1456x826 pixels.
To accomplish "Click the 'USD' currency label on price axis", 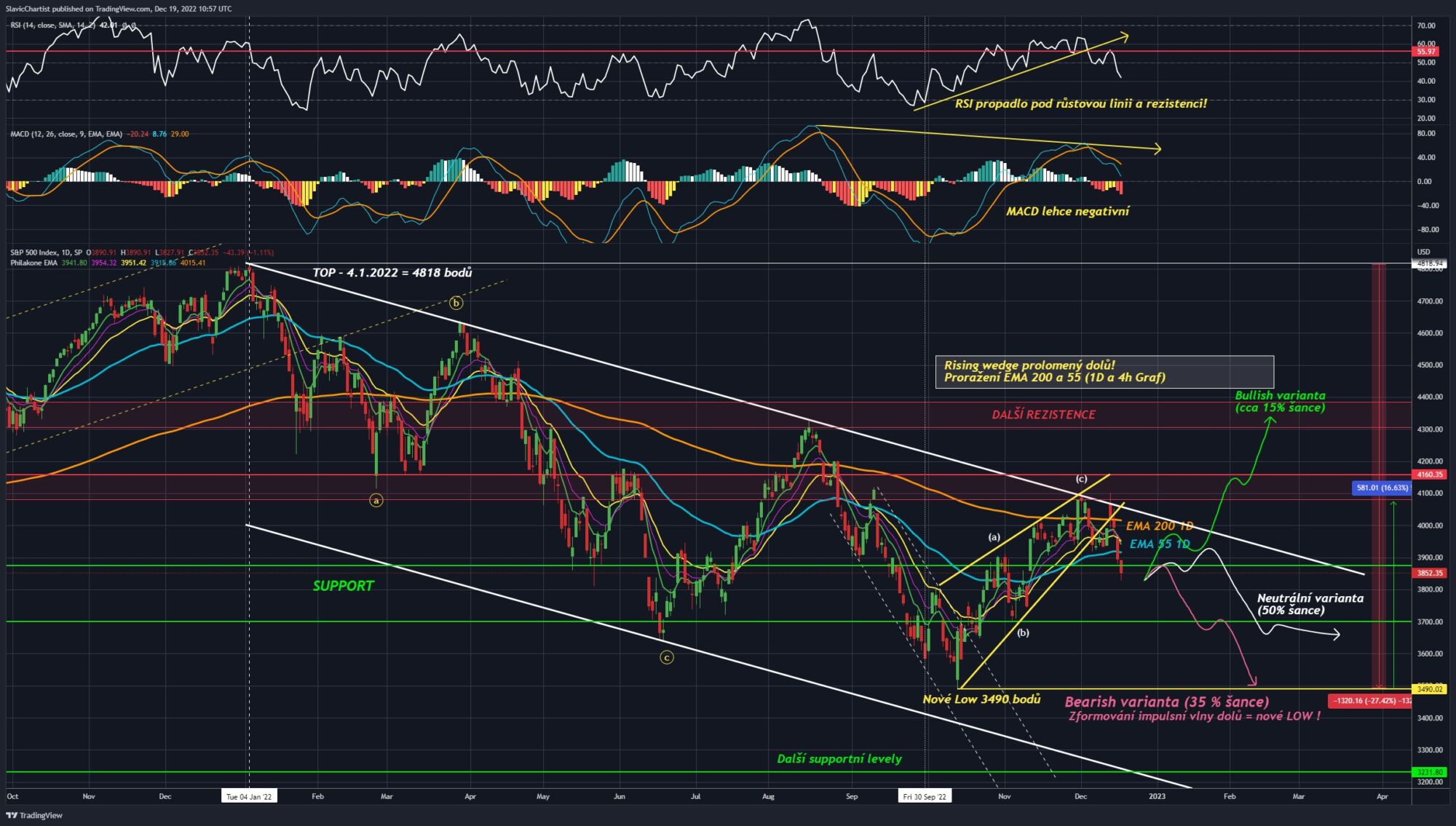I will [x=1423, y=252].
